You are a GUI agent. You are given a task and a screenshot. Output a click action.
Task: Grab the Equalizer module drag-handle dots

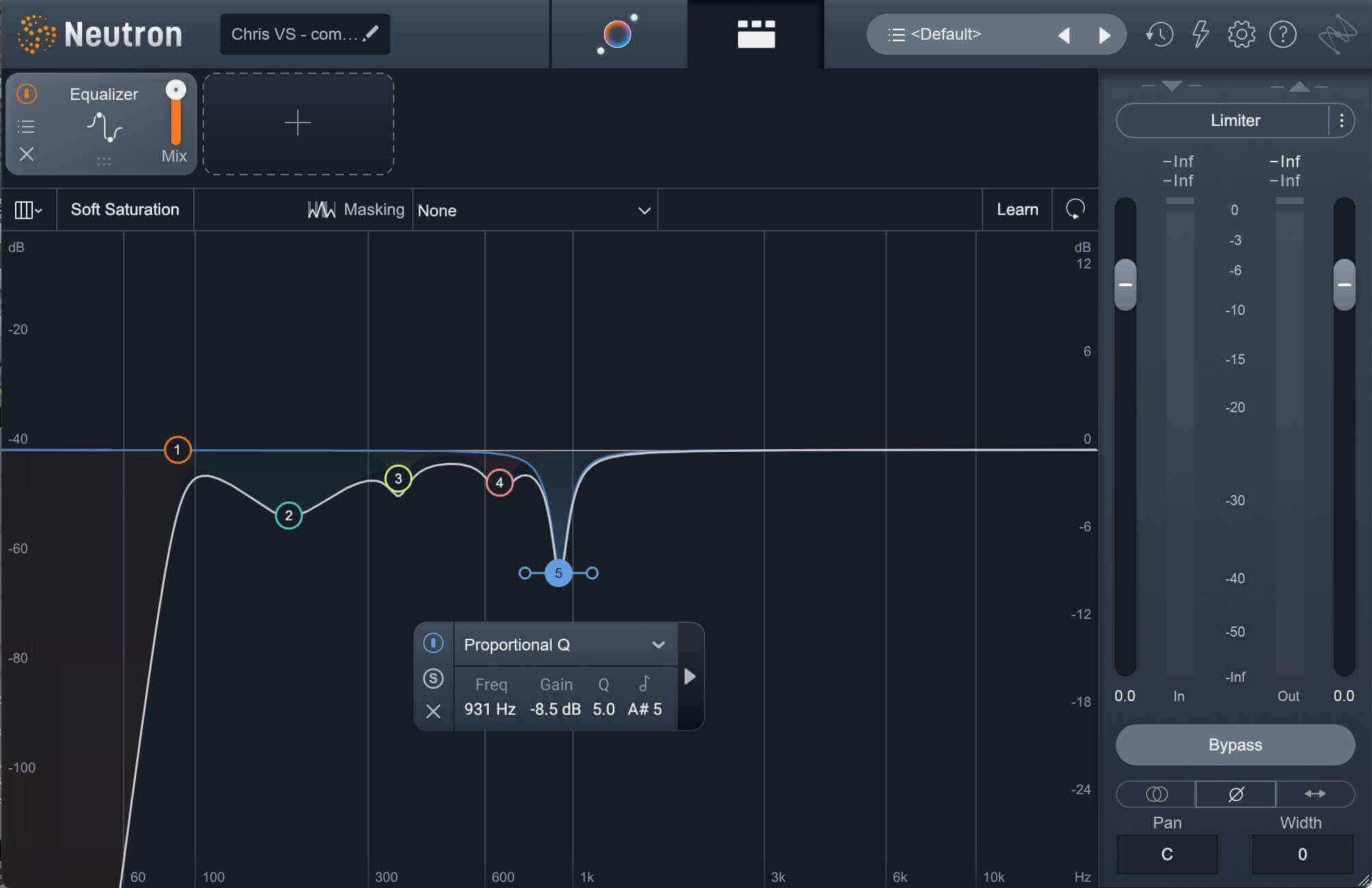click(x=104, y=162)
